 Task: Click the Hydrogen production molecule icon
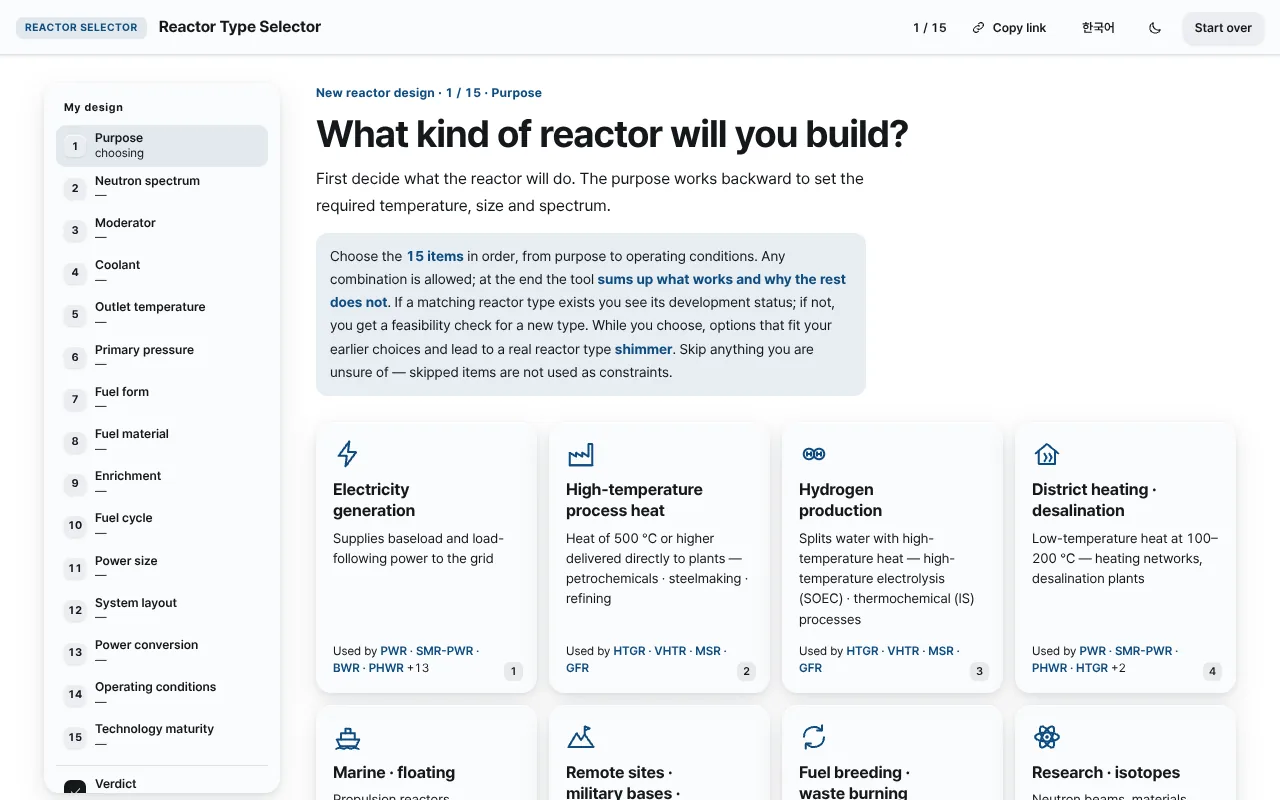point(814,454)
